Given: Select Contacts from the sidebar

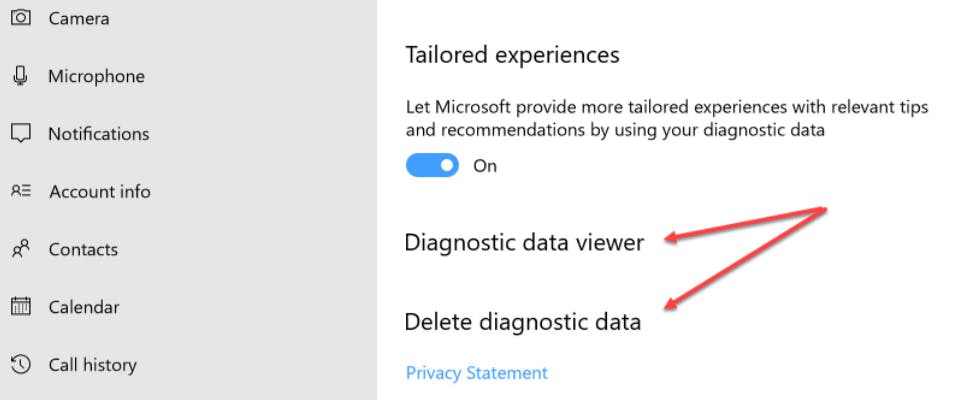Looking at the screenshot, I should click(83, 249).
